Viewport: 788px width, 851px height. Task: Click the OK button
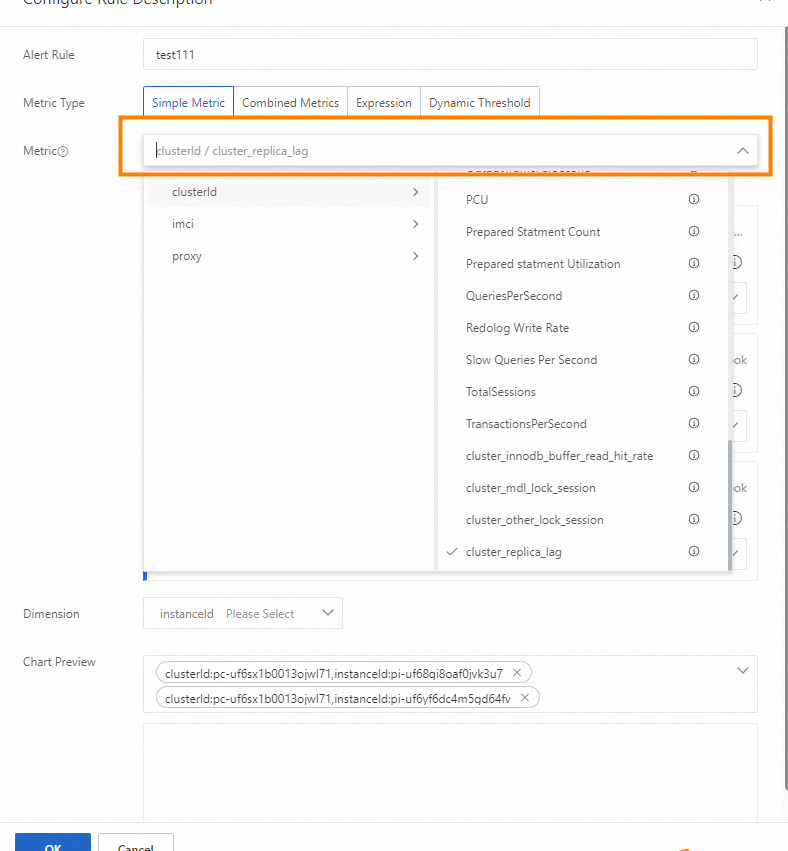click(53, 842)
